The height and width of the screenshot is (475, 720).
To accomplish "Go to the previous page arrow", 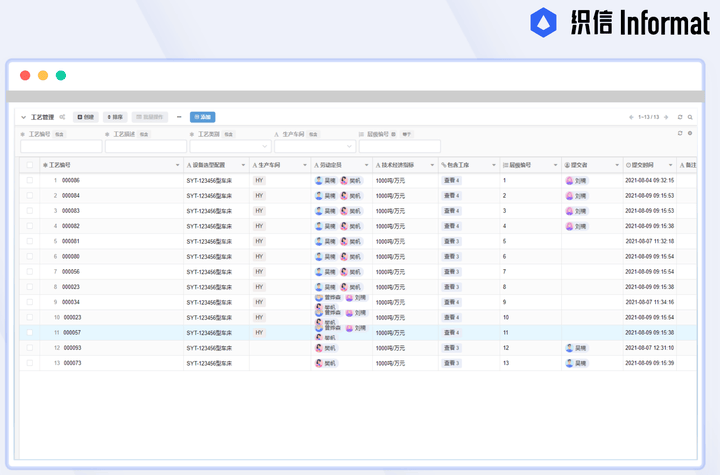I will click(631, 117).
